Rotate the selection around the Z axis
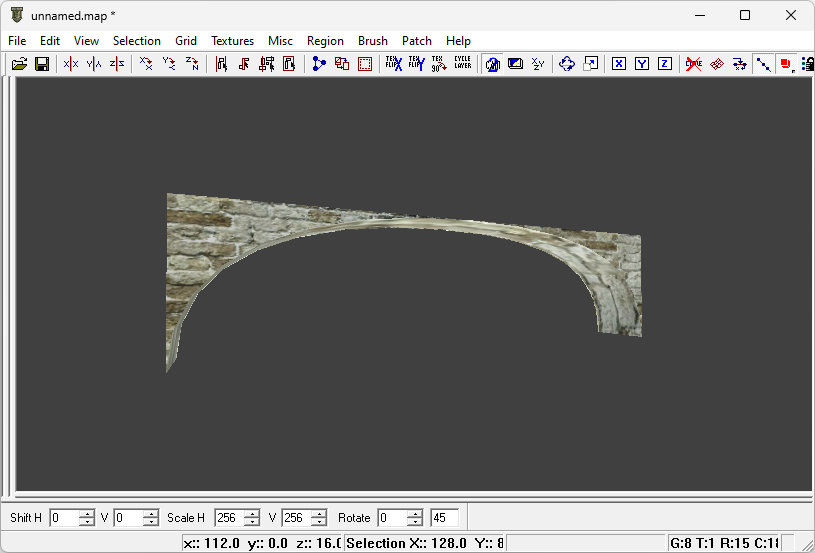Viewport: 815px width, 553px height. point(192,64)
